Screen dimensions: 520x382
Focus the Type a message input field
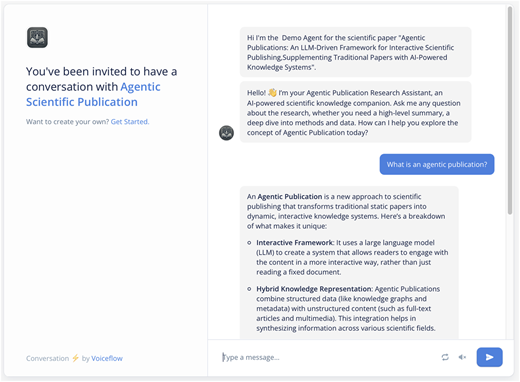(327, 357)
